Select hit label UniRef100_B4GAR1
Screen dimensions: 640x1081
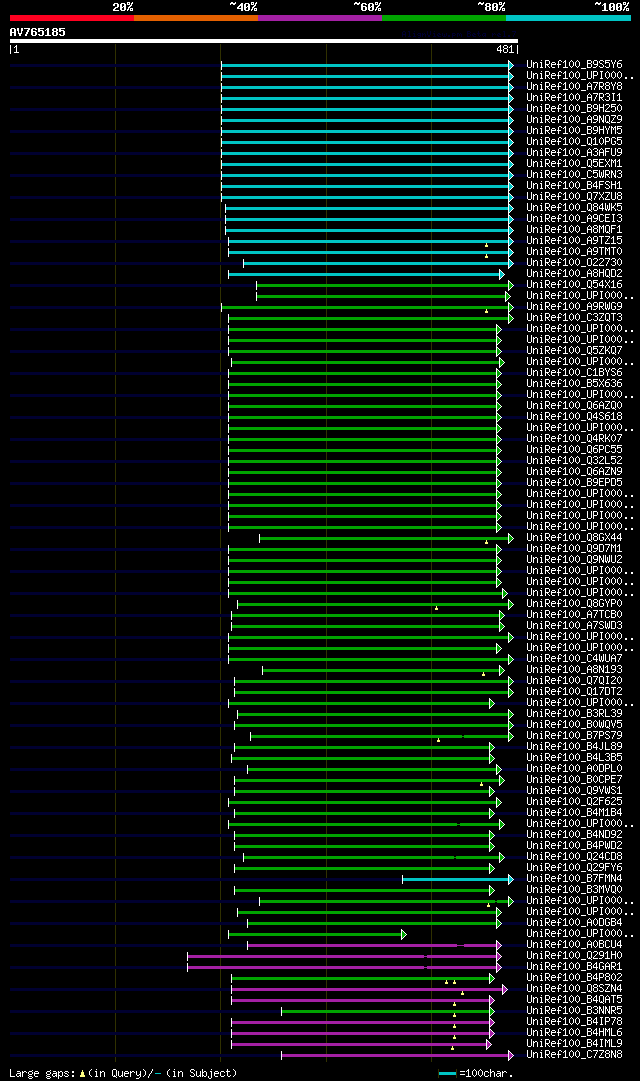coord(574,967)
